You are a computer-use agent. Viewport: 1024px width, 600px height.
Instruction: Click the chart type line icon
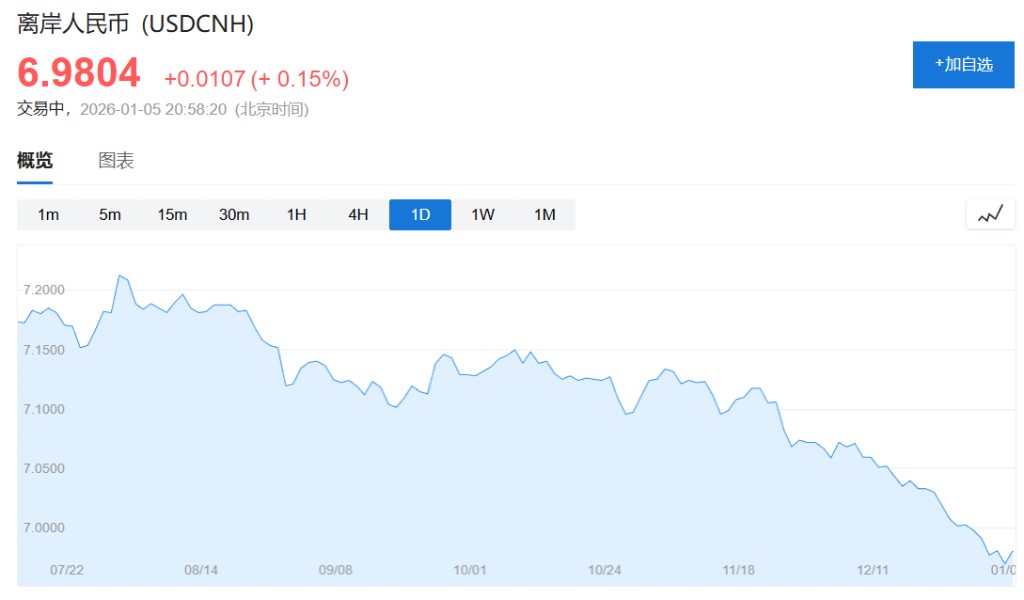pos(990,214)
